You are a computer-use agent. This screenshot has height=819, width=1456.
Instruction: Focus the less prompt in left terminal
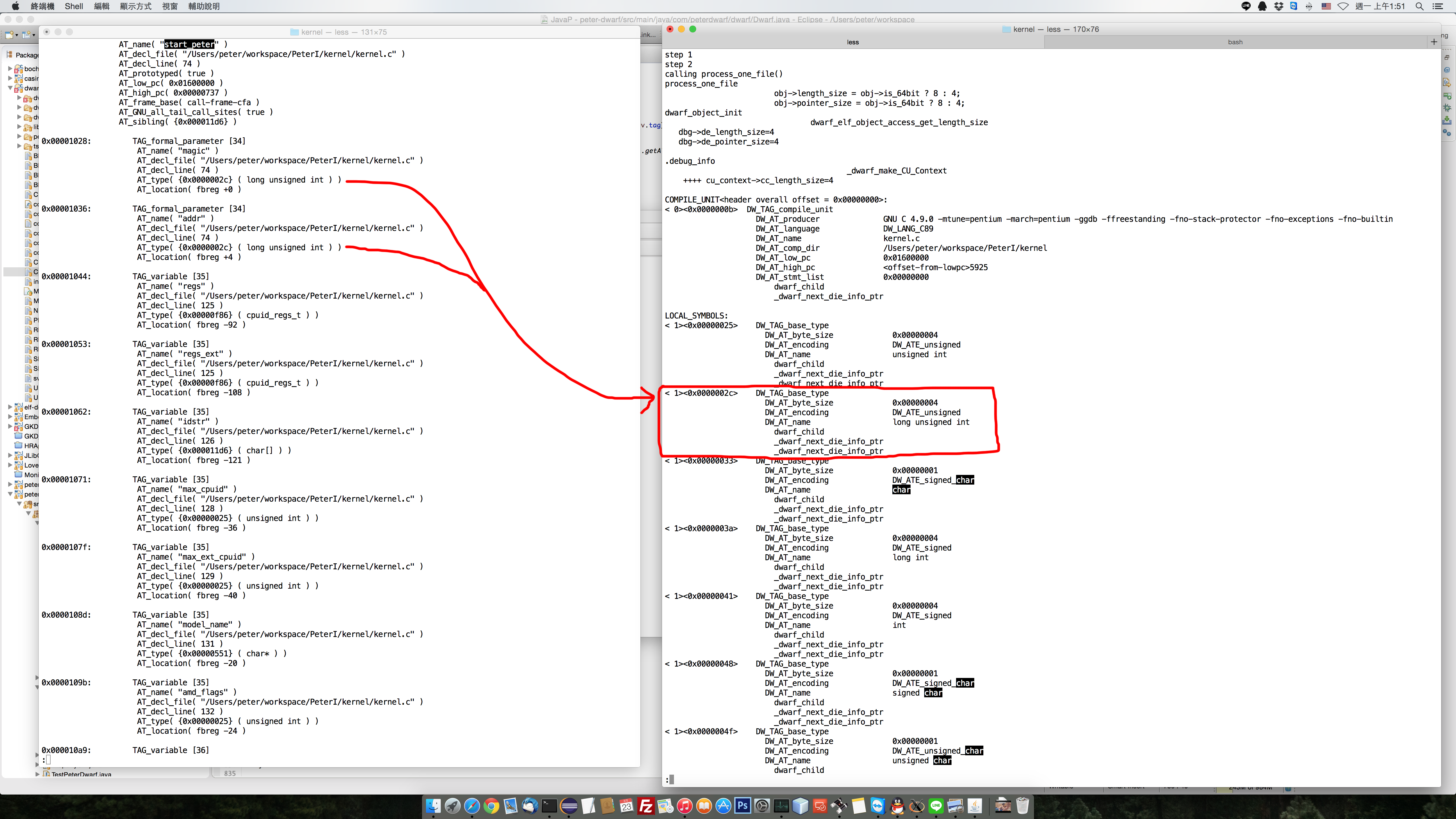click(x=46, y=760)
